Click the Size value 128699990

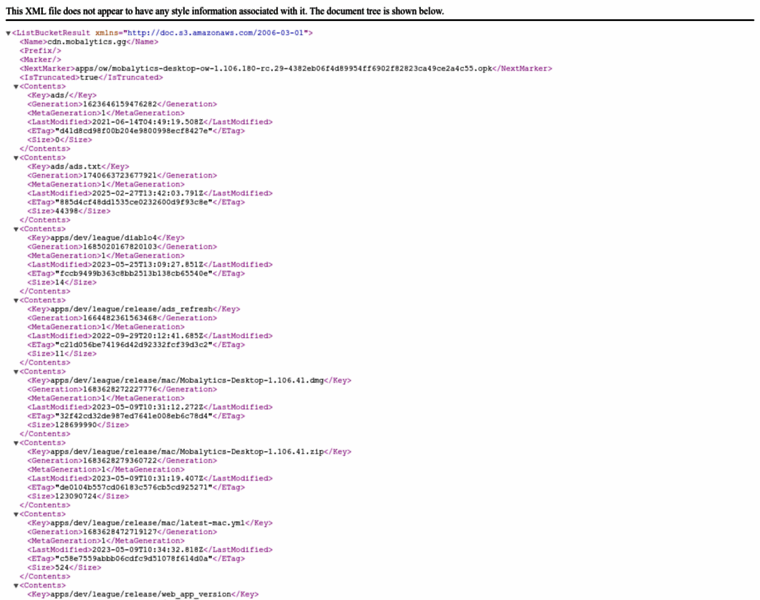(x=76, y=425)
